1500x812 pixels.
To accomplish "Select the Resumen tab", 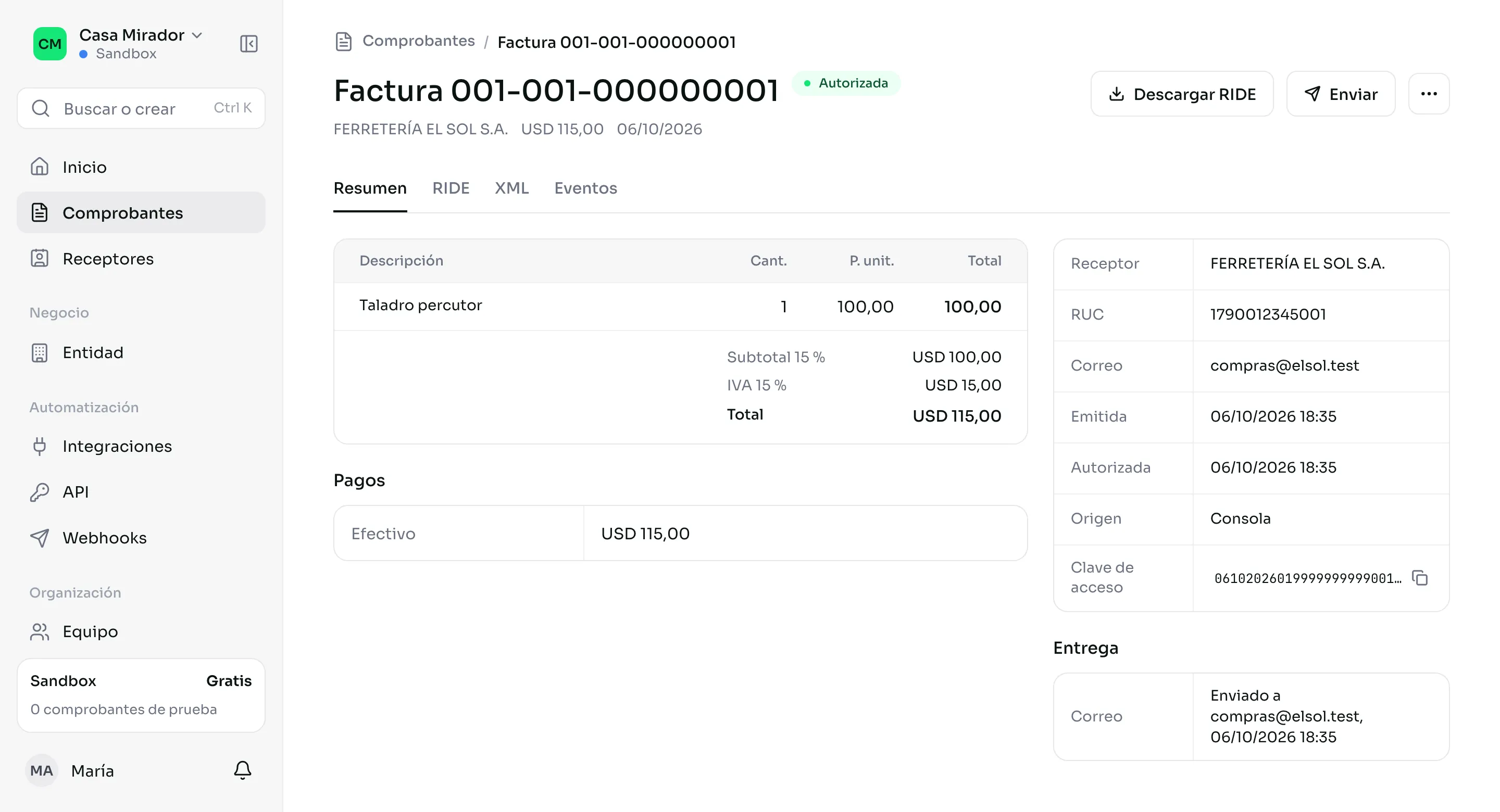I will 370,188.
